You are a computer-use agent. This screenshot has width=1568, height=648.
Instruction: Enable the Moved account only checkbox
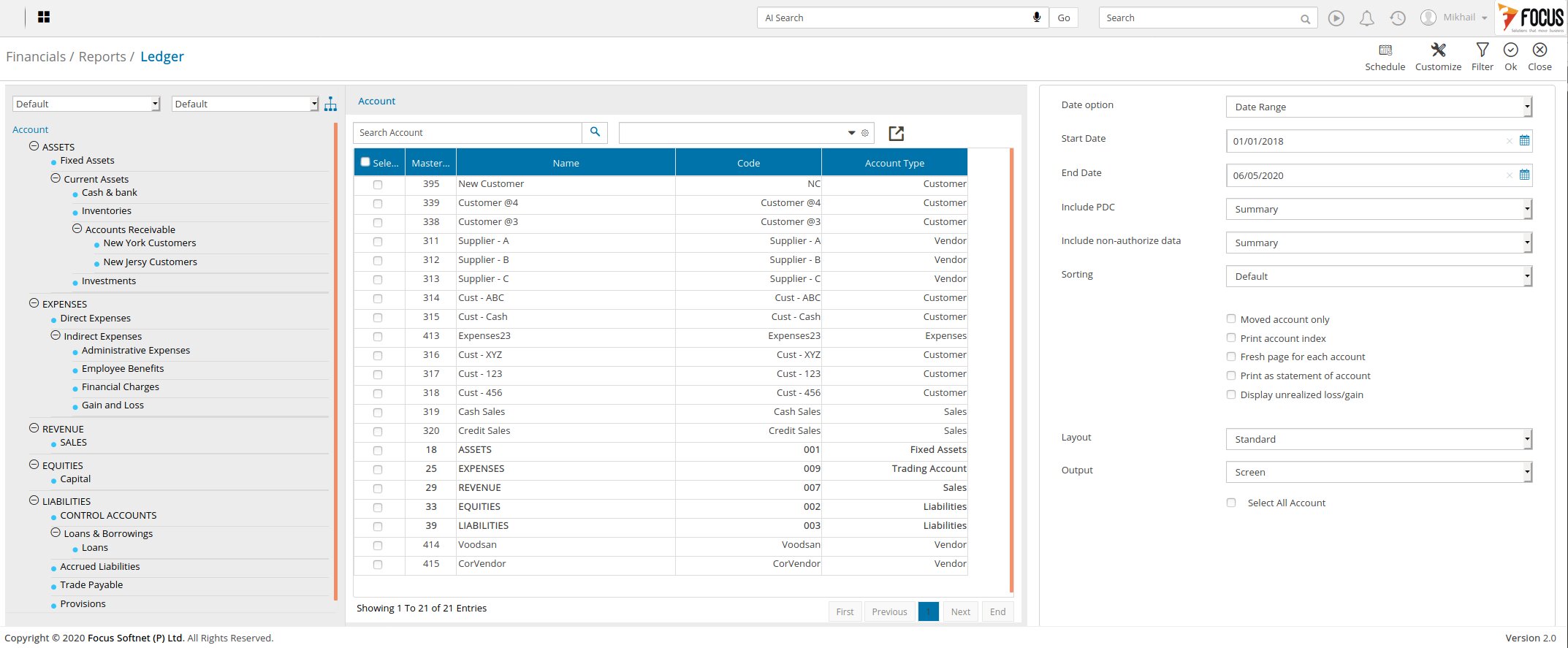click(x=1231, y=319)
